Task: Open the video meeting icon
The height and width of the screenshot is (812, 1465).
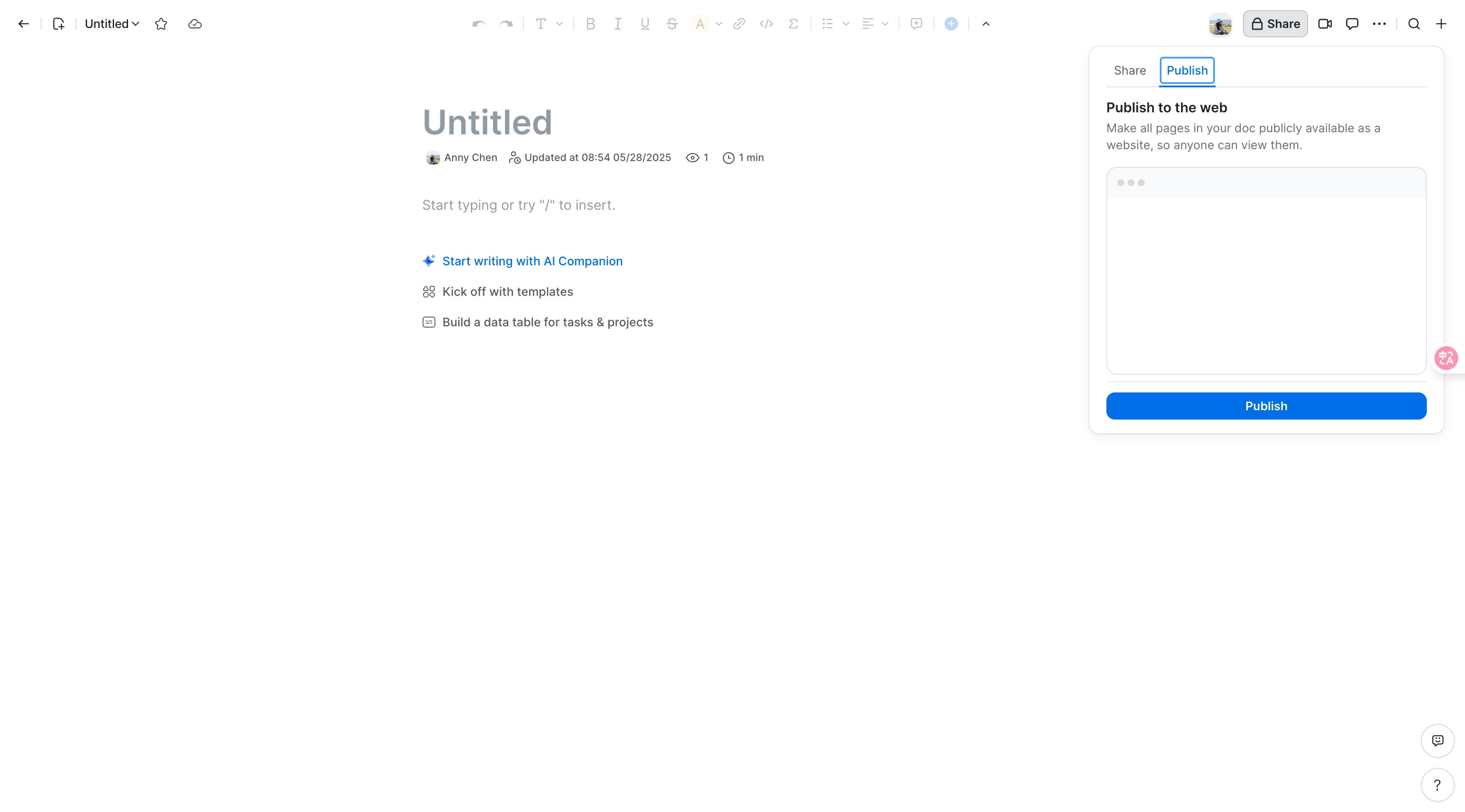Action: point(1325,24)
